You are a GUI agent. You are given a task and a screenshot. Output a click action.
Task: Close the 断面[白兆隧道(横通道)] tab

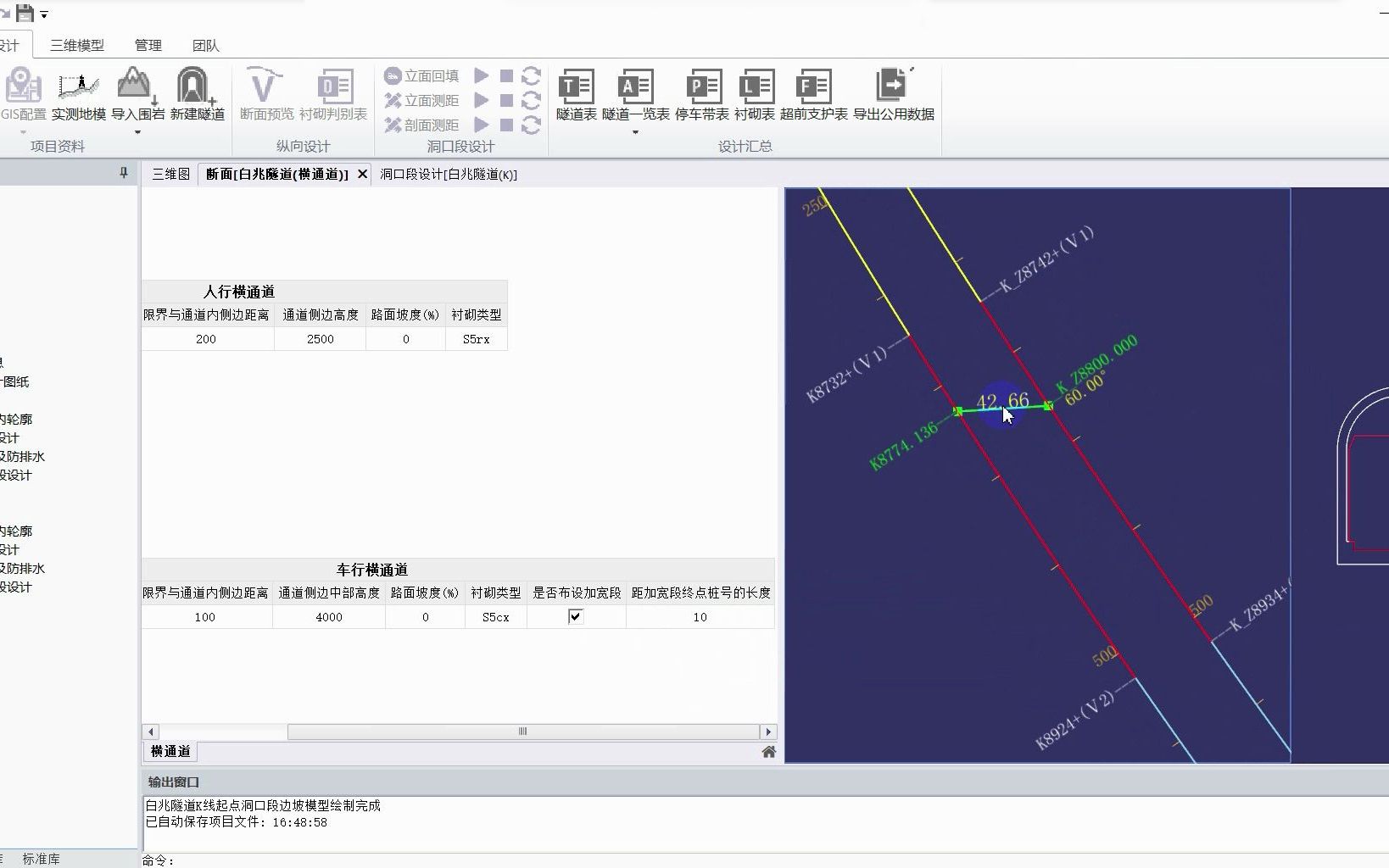(x=362, y=174)
